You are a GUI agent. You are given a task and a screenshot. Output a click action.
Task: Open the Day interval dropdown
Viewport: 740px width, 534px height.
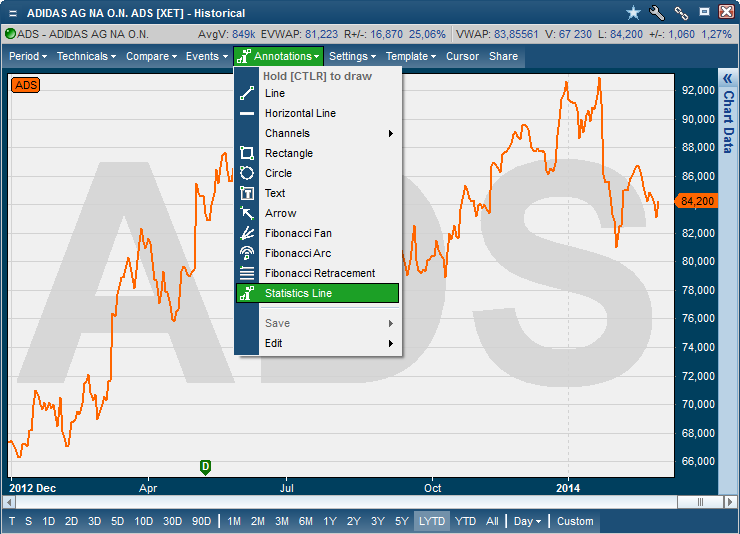pos(527,521)
